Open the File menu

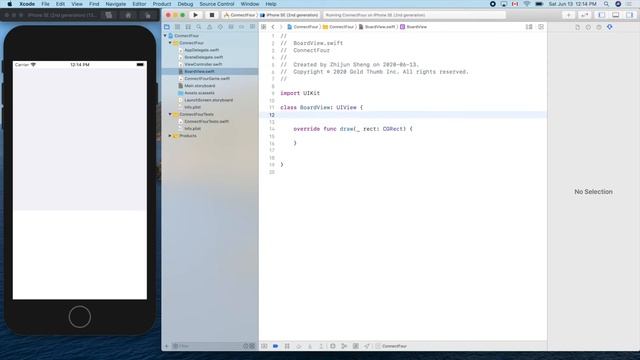point(45,4)
